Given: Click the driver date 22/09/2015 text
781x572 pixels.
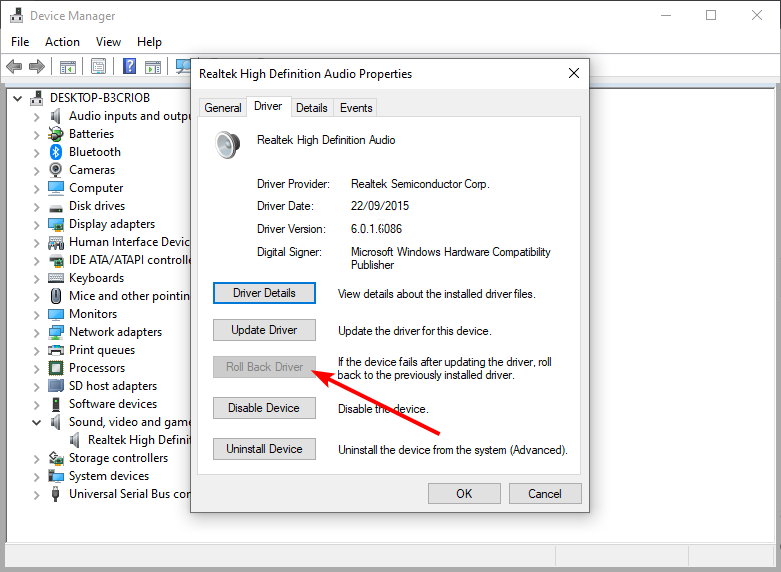Looking at the screenshot, I should 380,206.
